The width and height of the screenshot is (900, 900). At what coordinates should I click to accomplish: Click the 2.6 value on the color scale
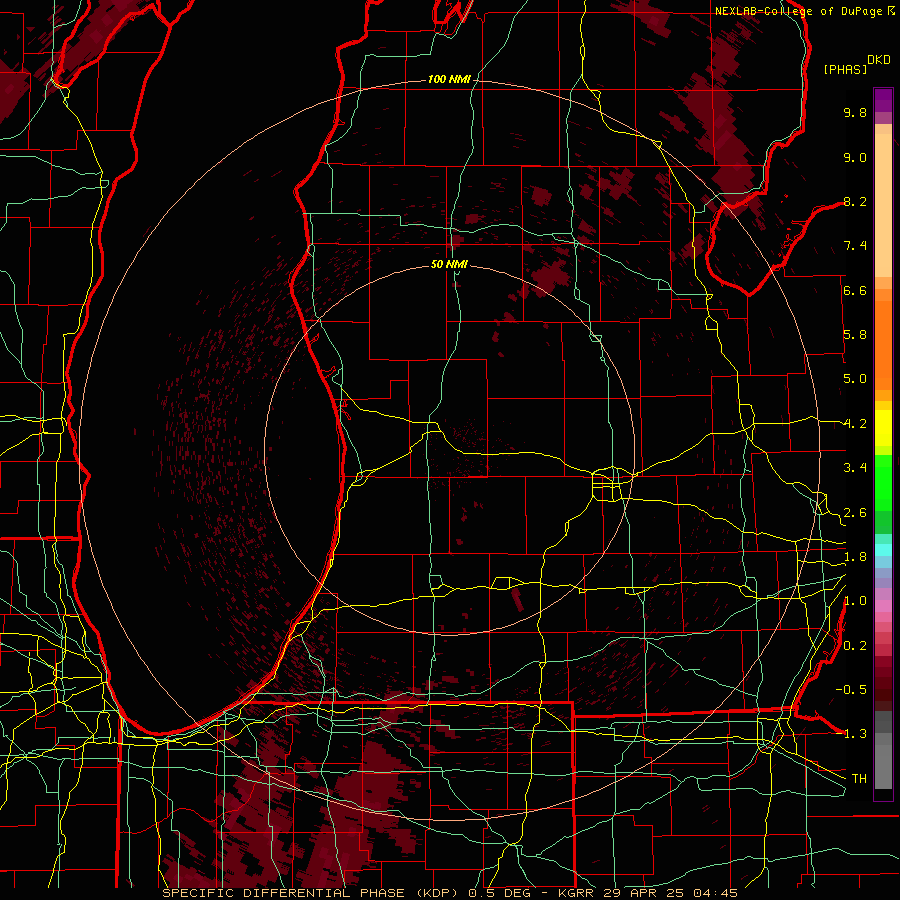[855, 513]
